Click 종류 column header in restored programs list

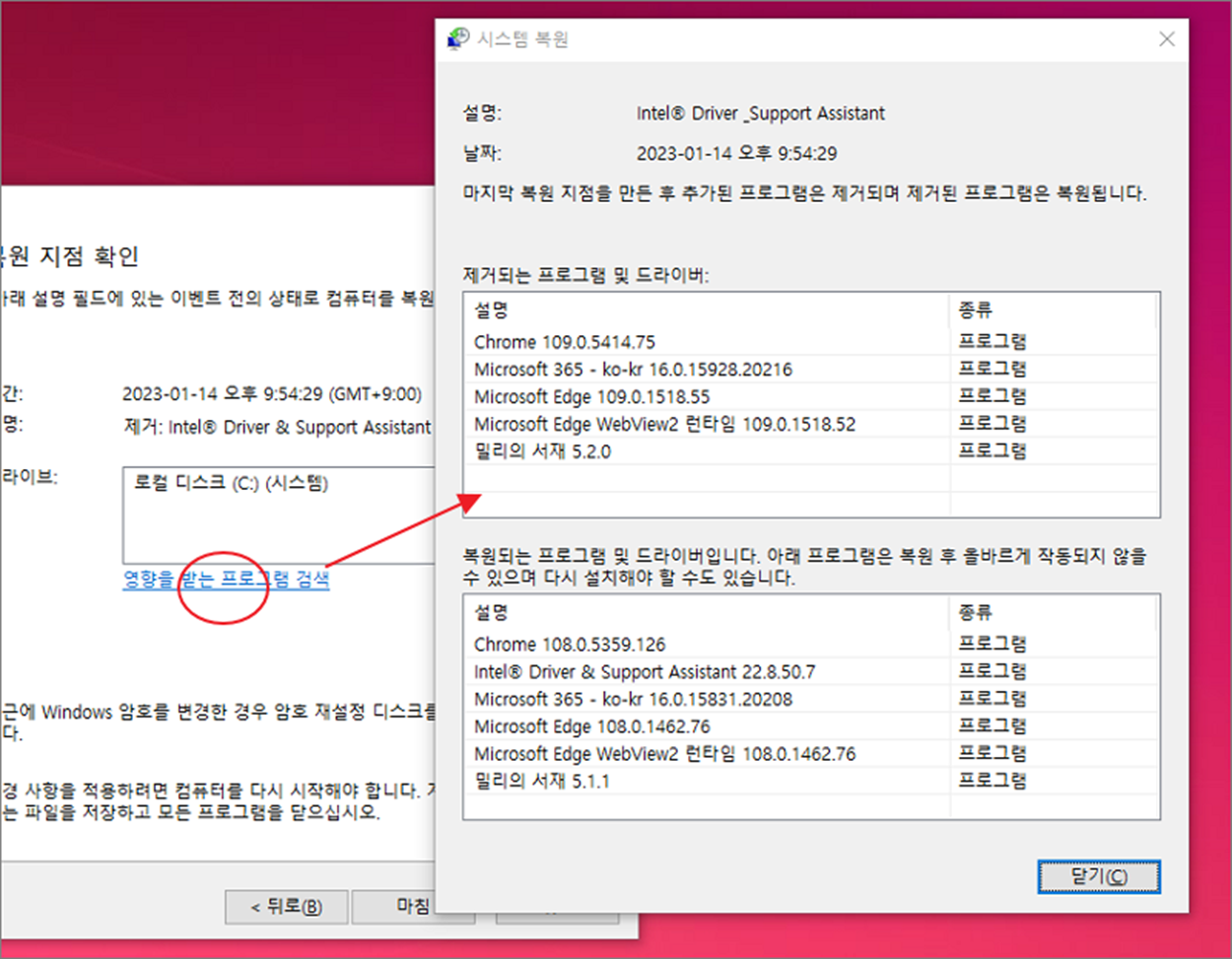[1053, 613]
